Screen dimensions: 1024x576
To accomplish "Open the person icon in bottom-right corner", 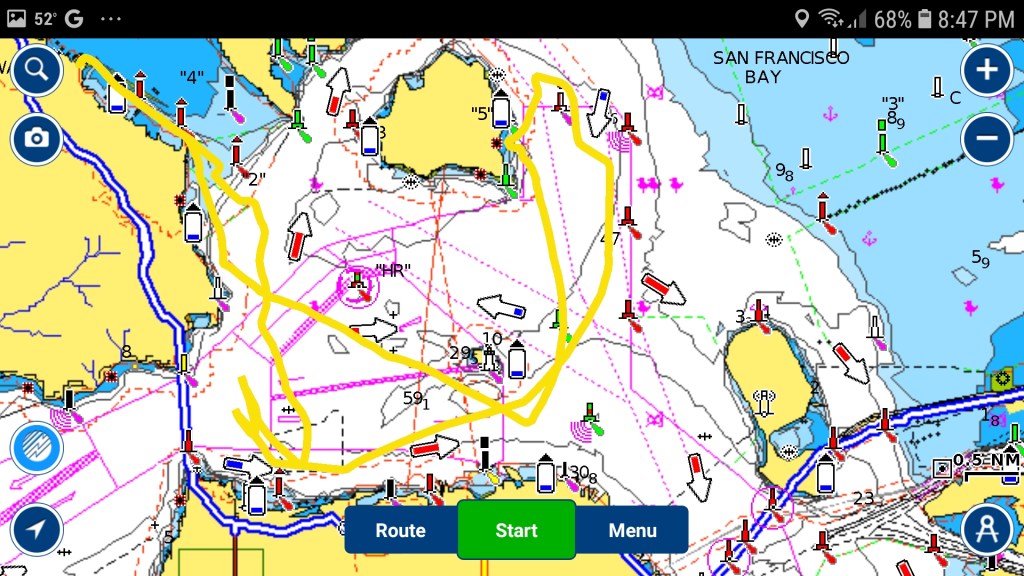I will [x=986, y=530].
